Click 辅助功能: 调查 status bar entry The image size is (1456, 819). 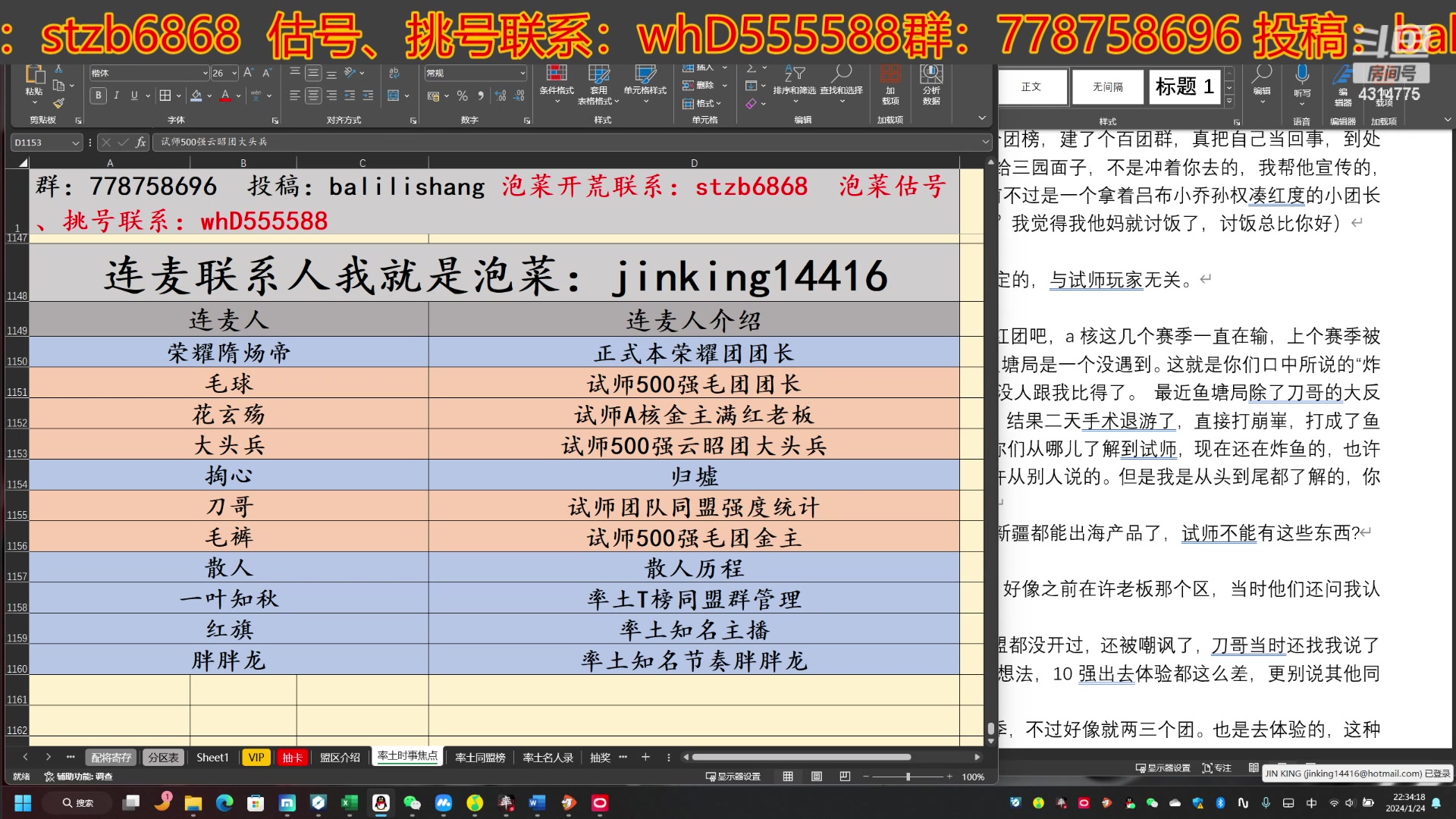78,777
